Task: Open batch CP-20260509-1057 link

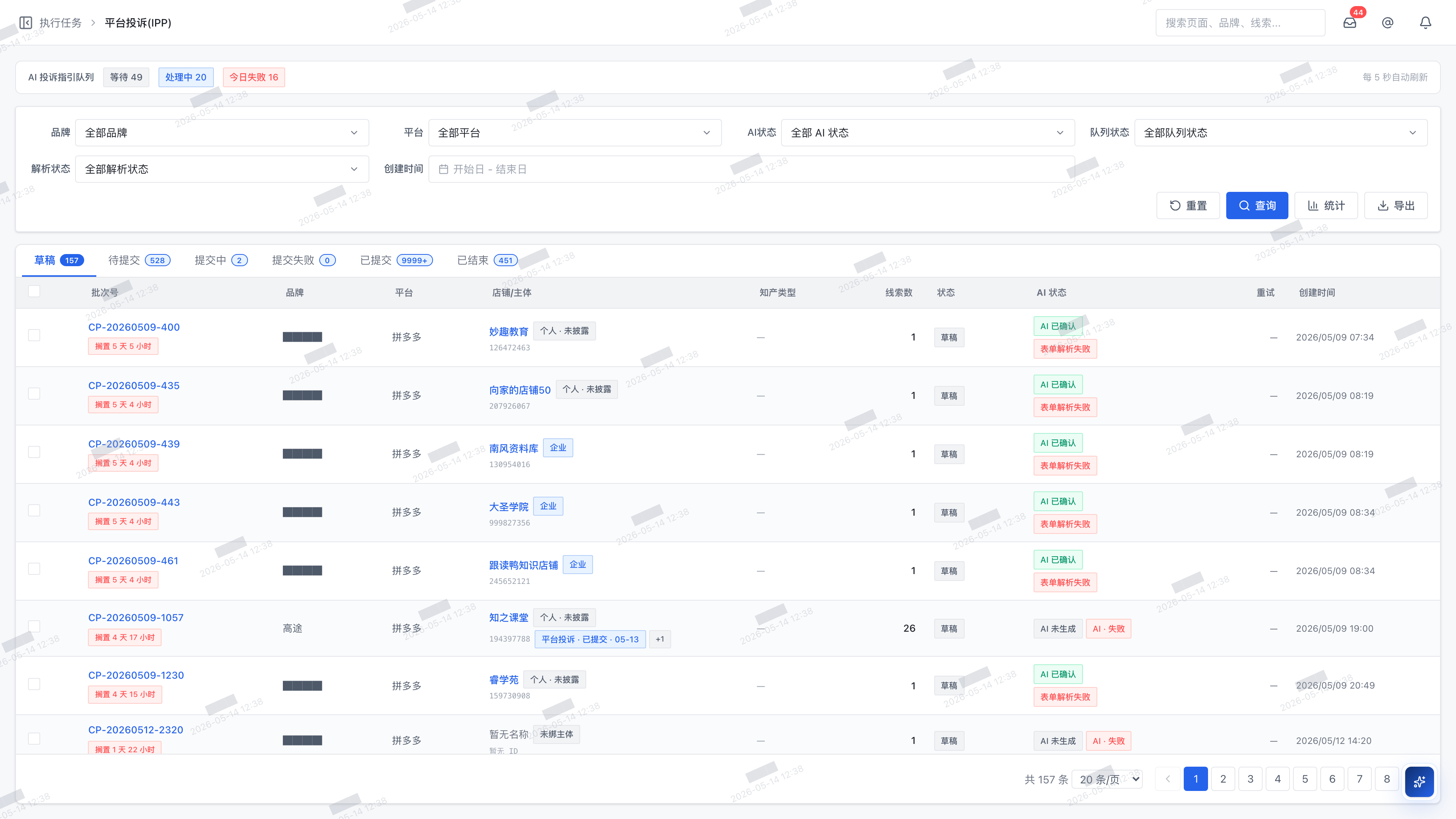Action: click(136, 618)
